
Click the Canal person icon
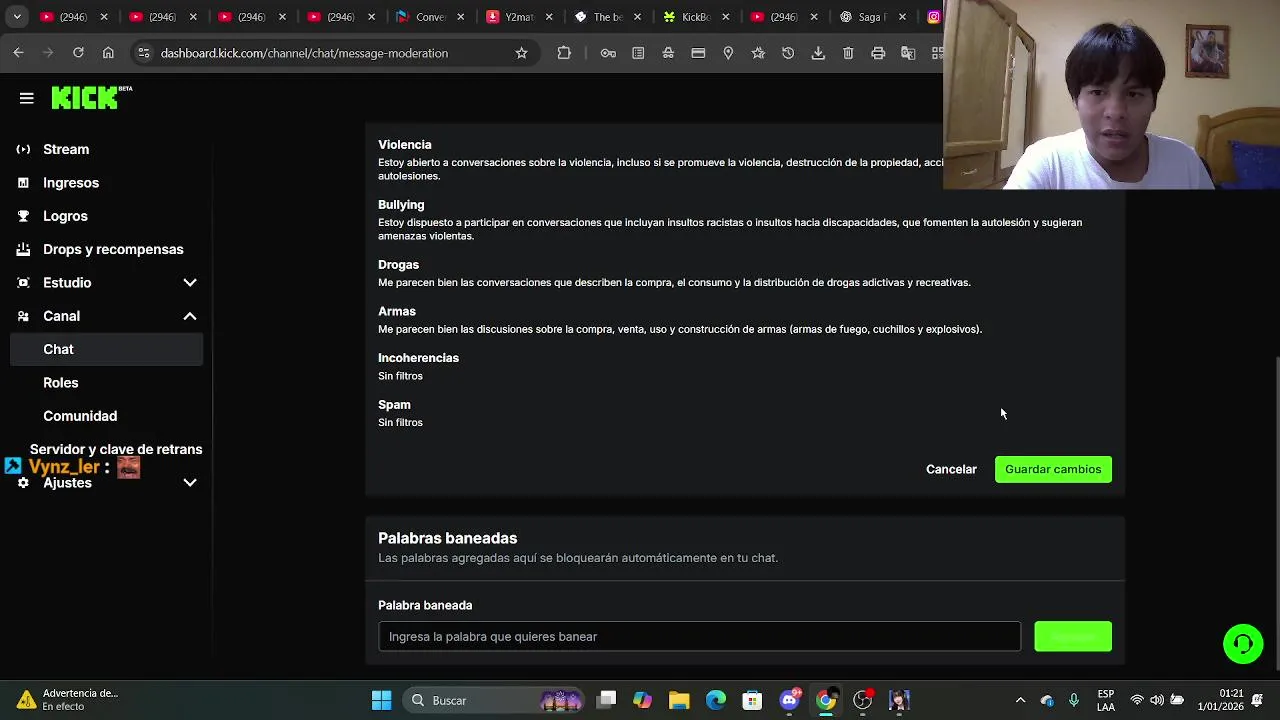click(23, 316)
